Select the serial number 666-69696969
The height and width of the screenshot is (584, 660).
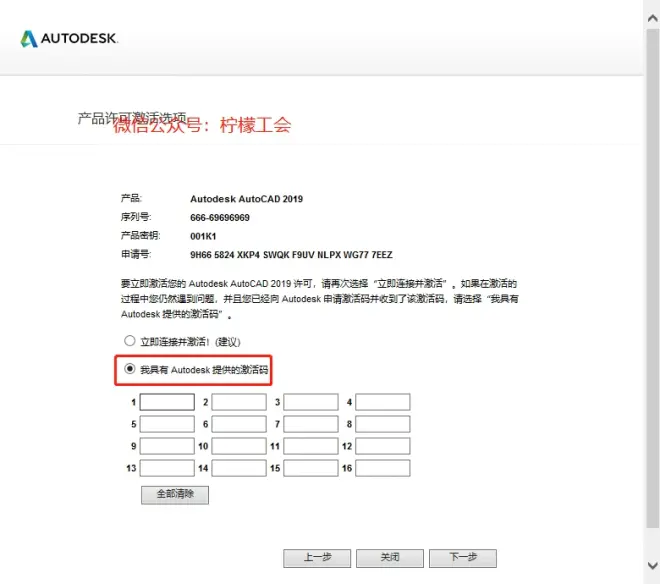[220, 218]
